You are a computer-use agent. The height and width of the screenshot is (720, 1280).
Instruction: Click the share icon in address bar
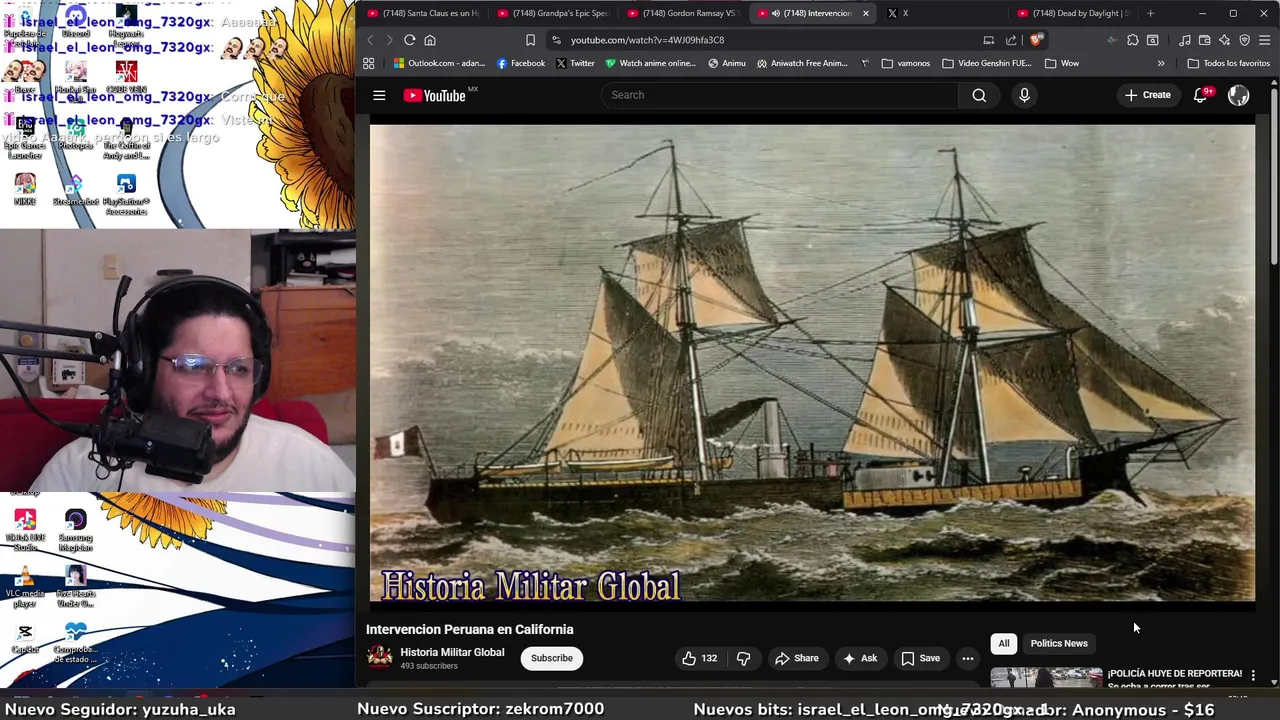1011,40
